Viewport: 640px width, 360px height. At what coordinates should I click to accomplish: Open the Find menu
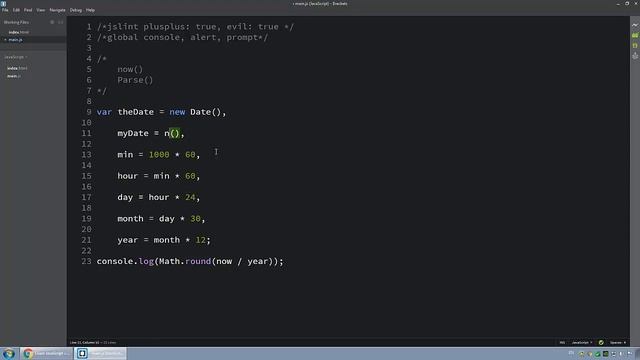pos(28,10)
